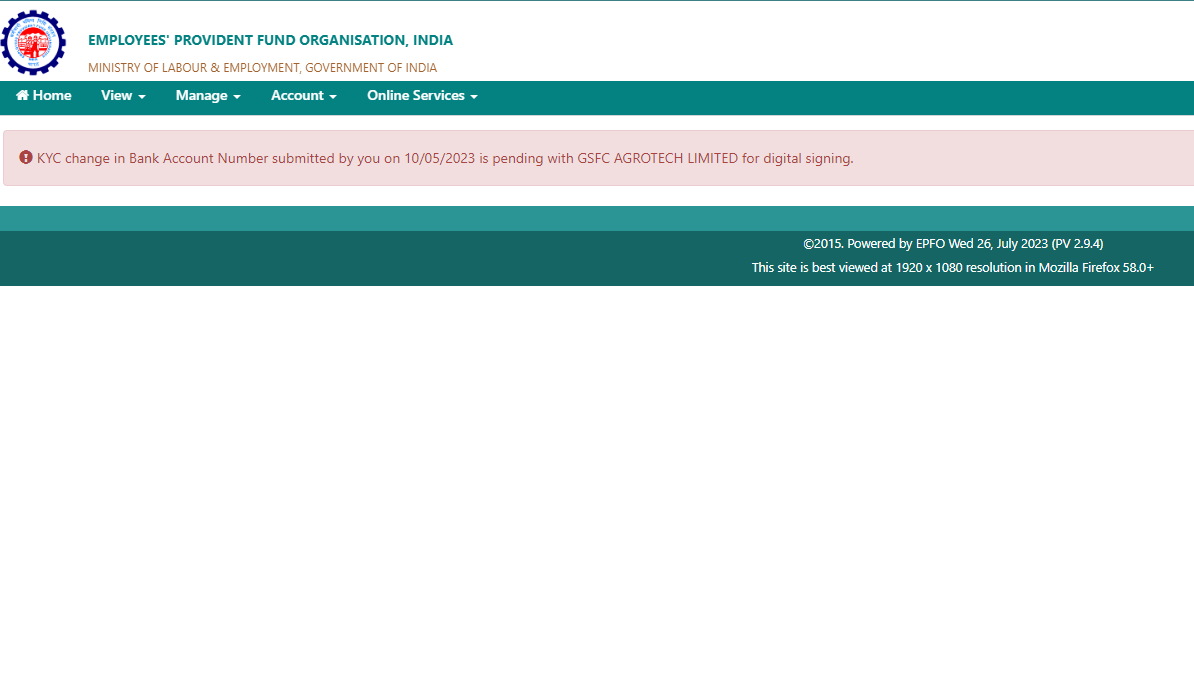Click the Employees' Provident Fund Organisation title
This screenshot has height=679, width=1194.
tap(270, 40)
